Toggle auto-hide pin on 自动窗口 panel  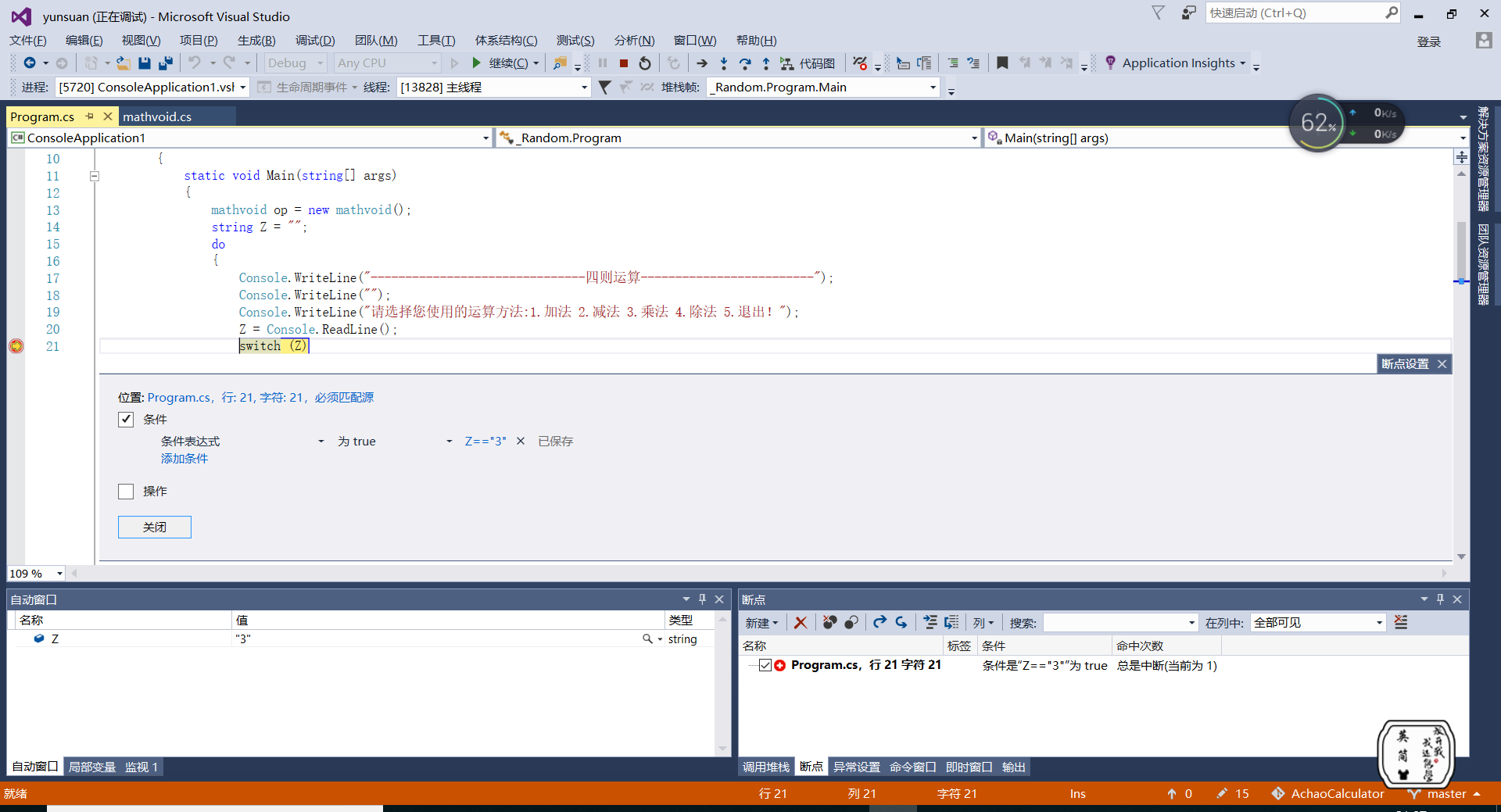(x=702, y=599)
